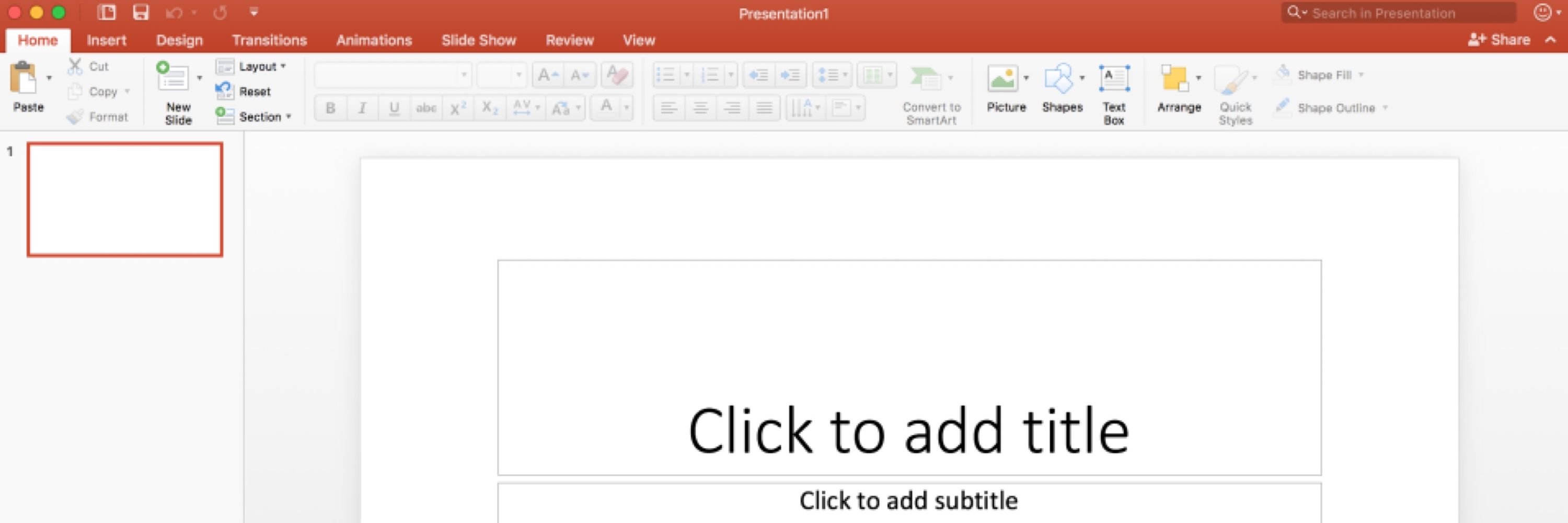Screen dimensions: 1568x523
Task: Increase font size with the A-up icon
Action: (548, 75)
